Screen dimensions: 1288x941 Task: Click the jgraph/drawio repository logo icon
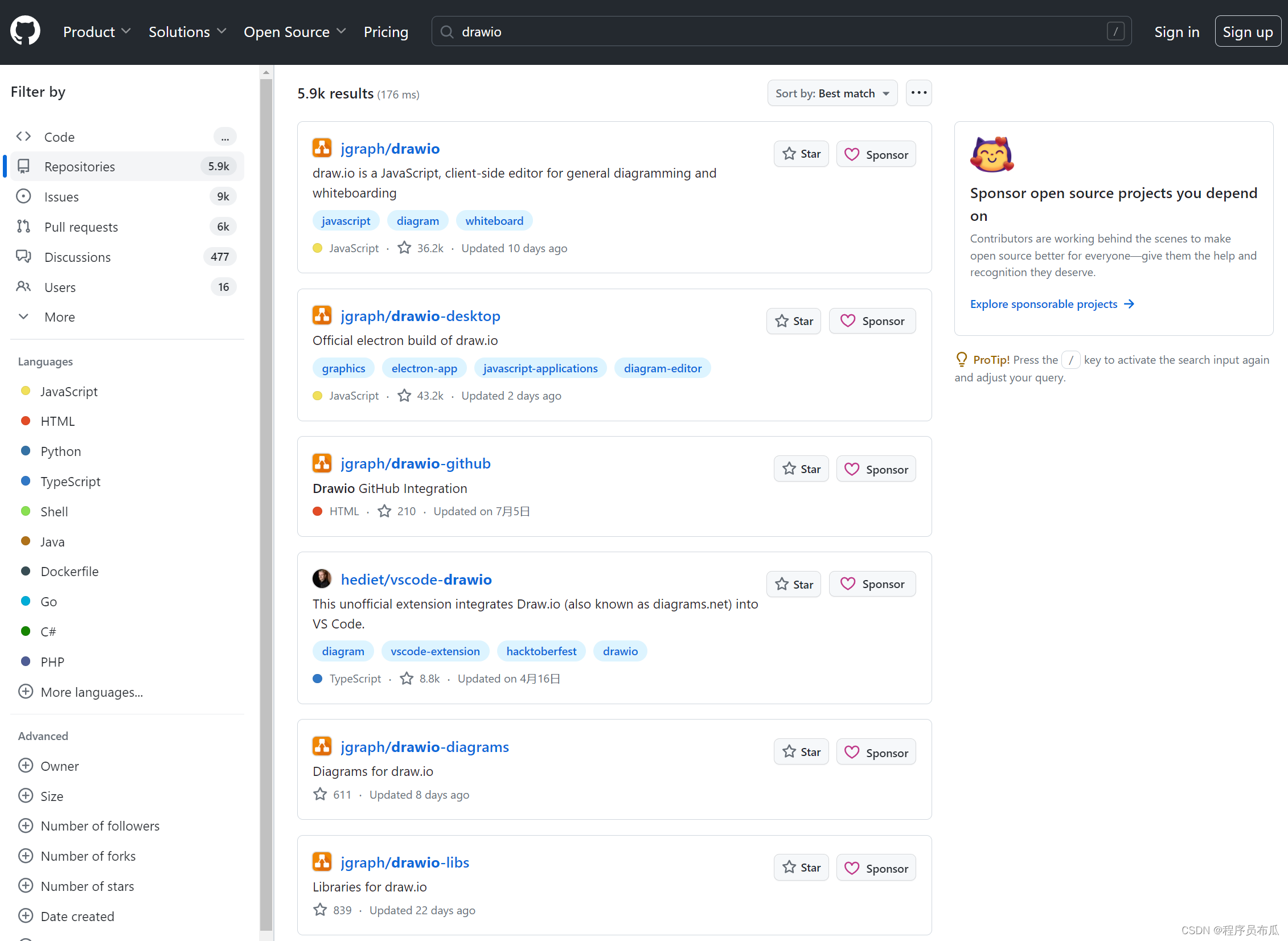point(322,148)
